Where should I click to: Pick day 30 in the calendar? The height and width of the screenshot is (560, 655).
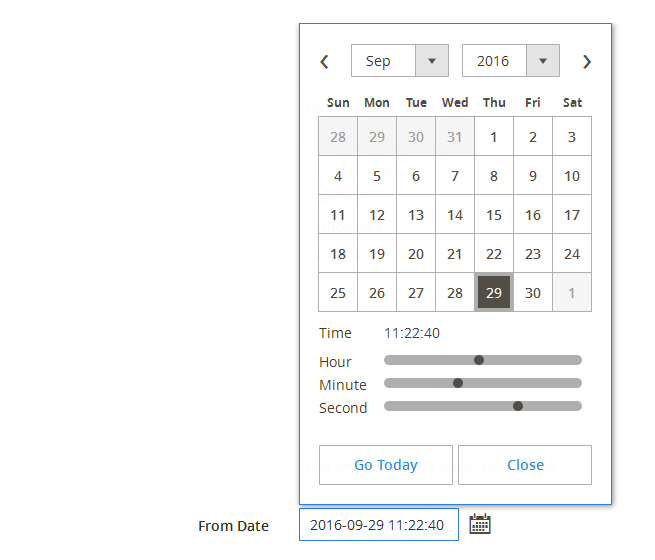(533, 293)
